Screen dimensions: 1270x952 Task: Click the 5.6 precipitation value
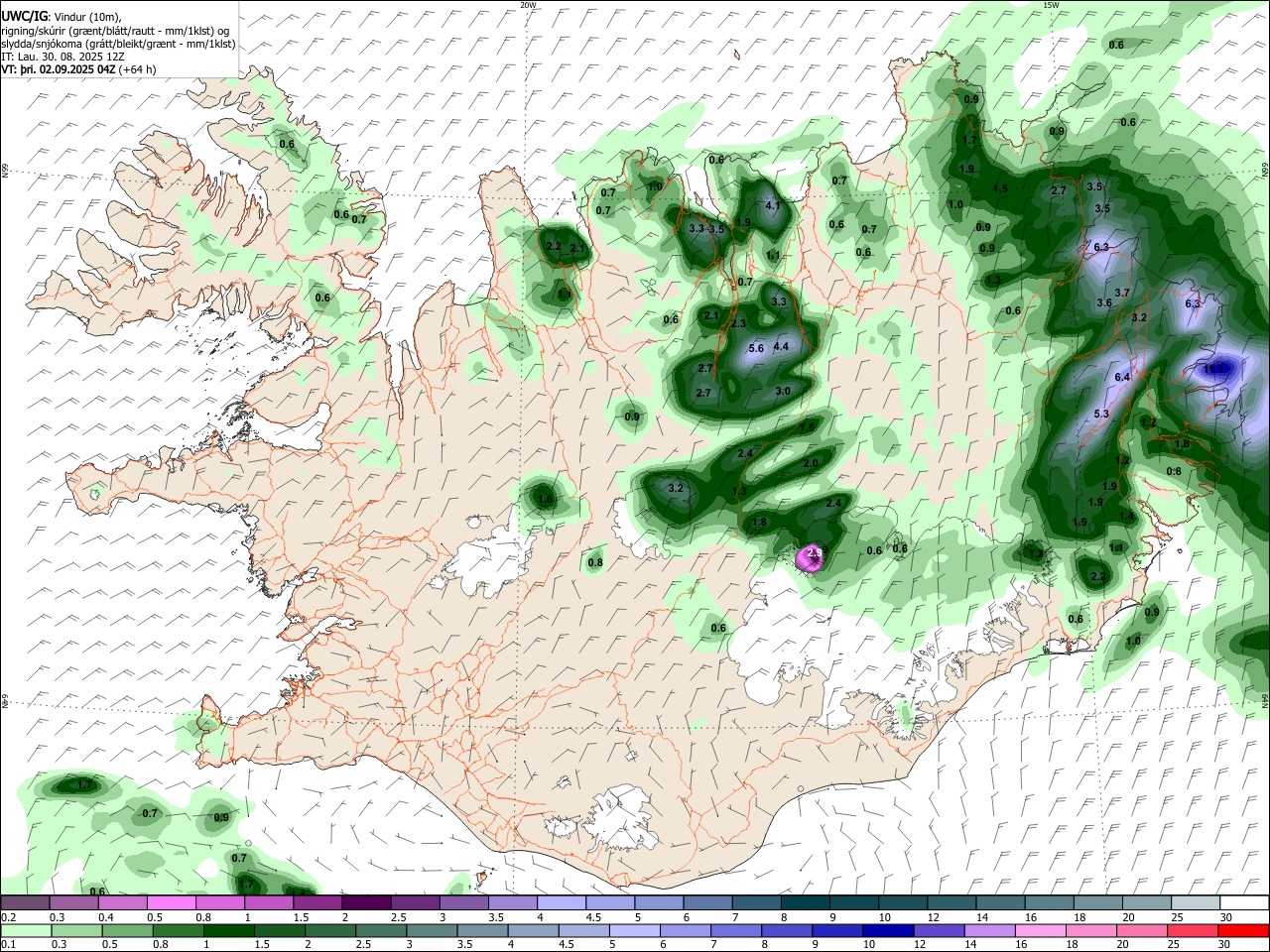coord(756,348)
